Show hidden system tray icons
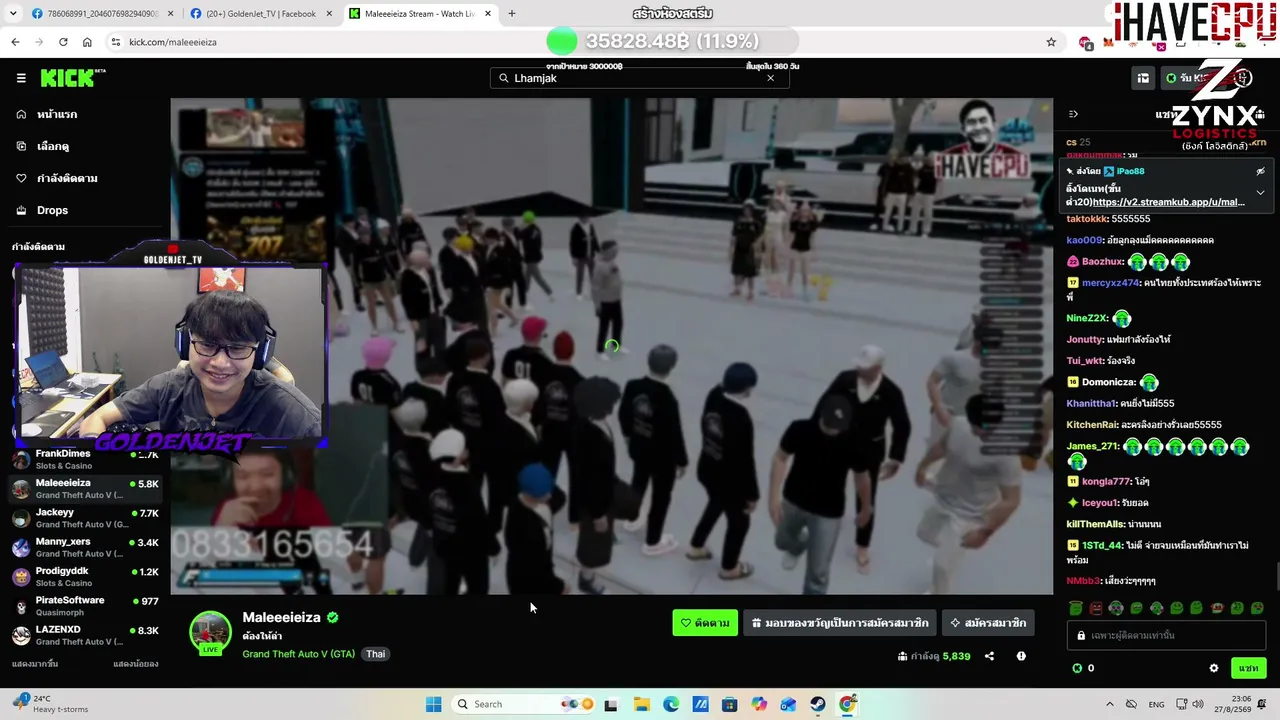 point(1109,704)
